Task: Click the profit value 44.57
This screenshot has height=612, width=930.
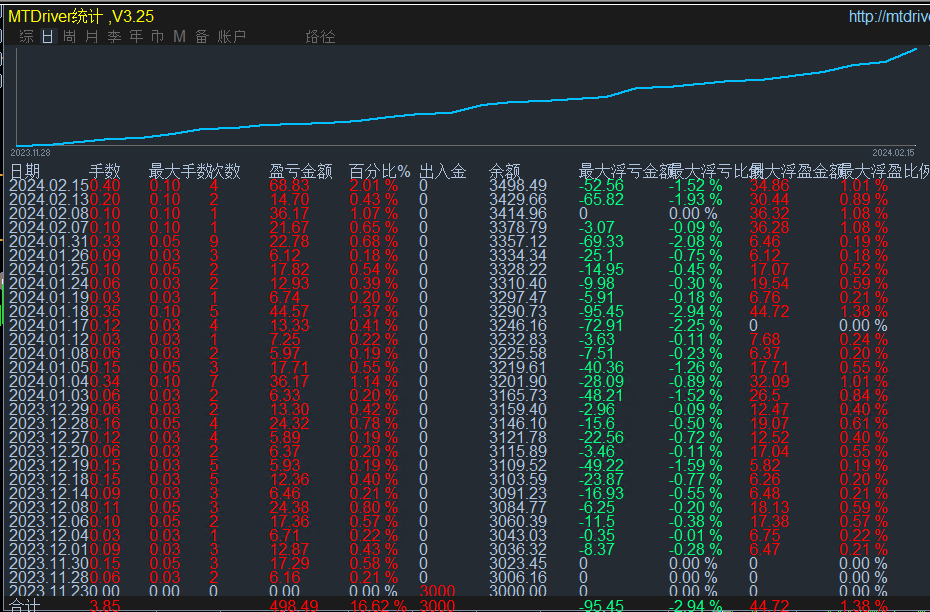Action: 289,311
